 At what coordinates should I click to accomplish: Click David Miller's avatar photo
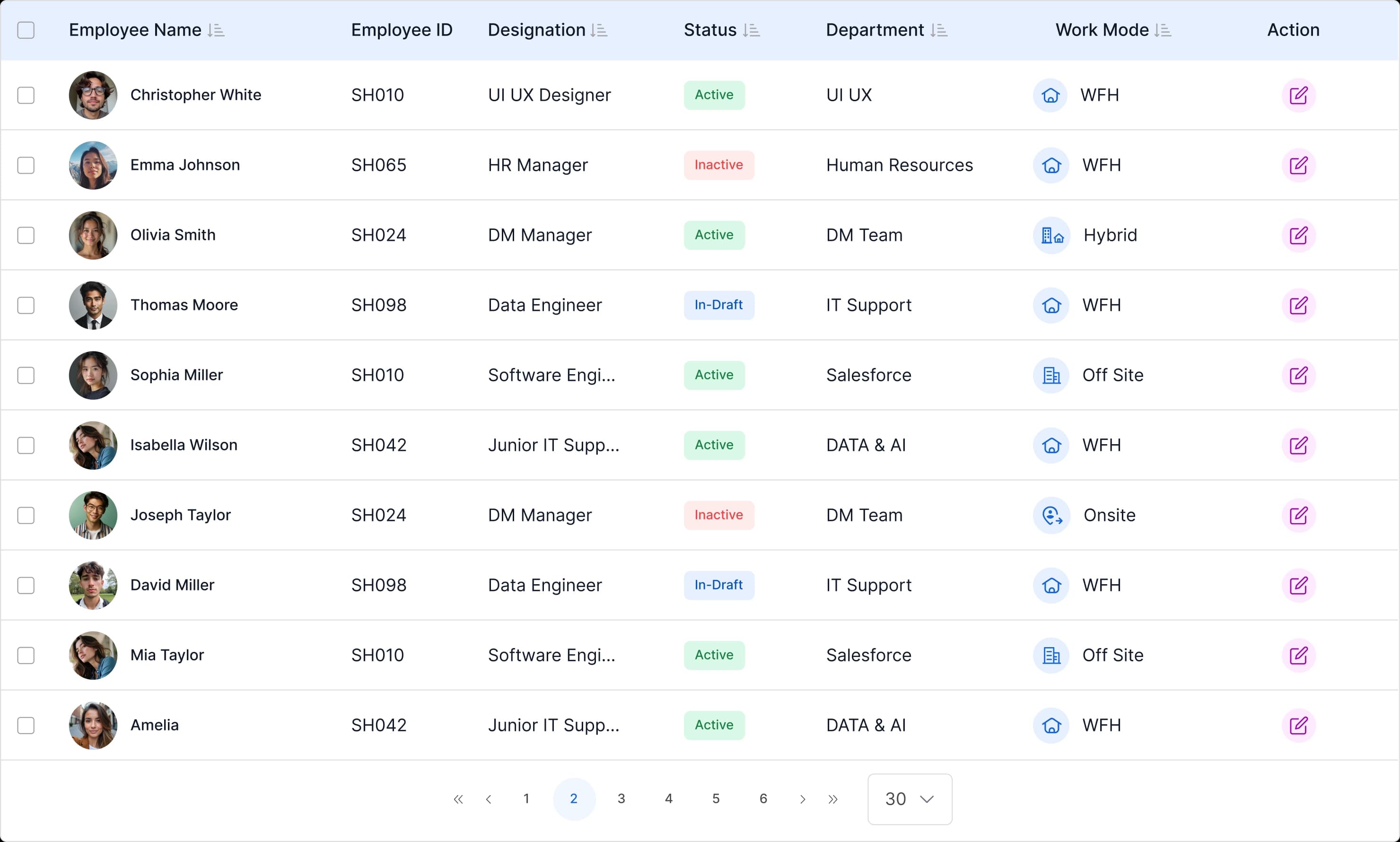tap(93, 585)
